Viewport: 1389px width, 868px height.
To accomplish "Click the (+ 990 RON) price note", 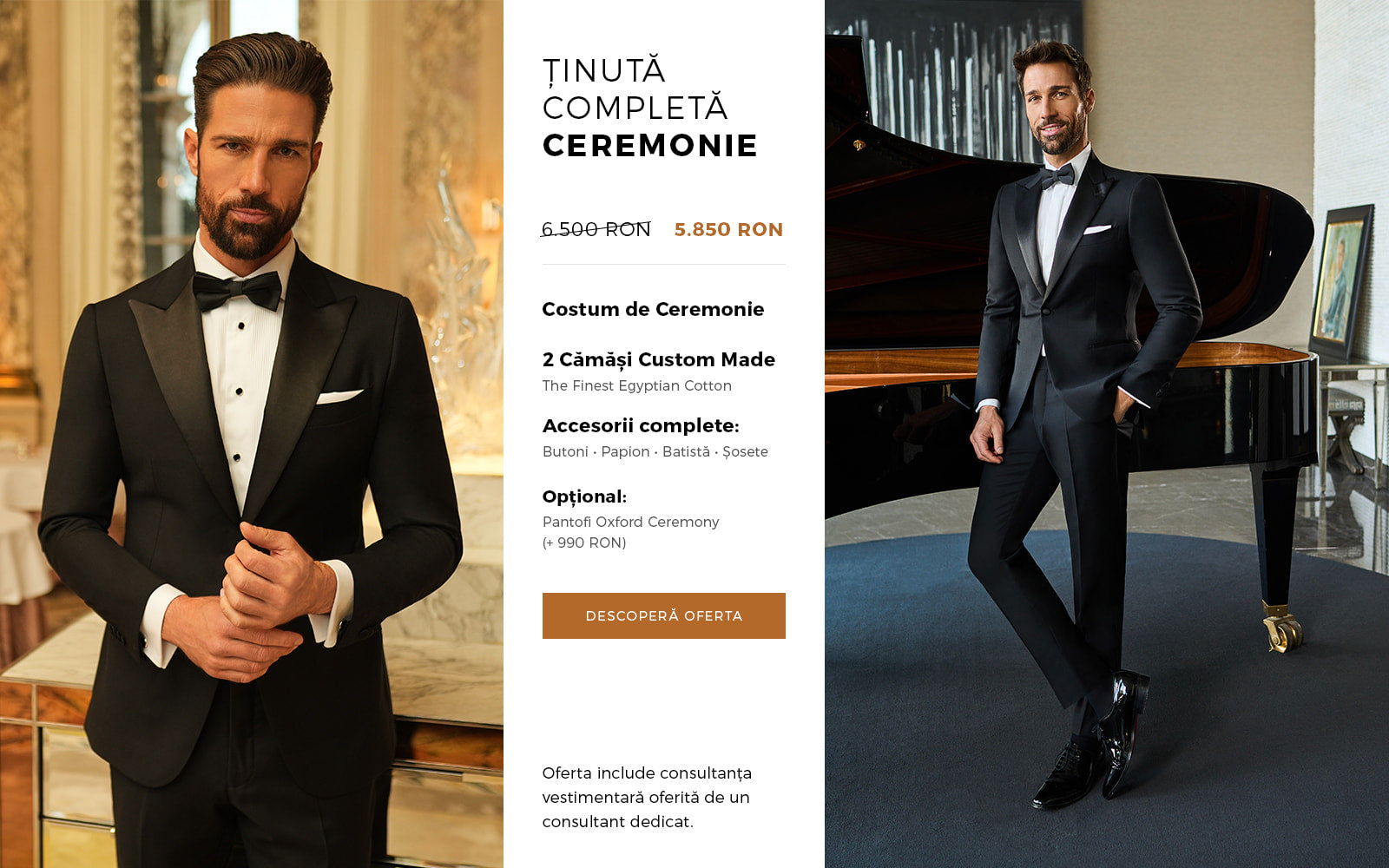I will coord(584,542).
